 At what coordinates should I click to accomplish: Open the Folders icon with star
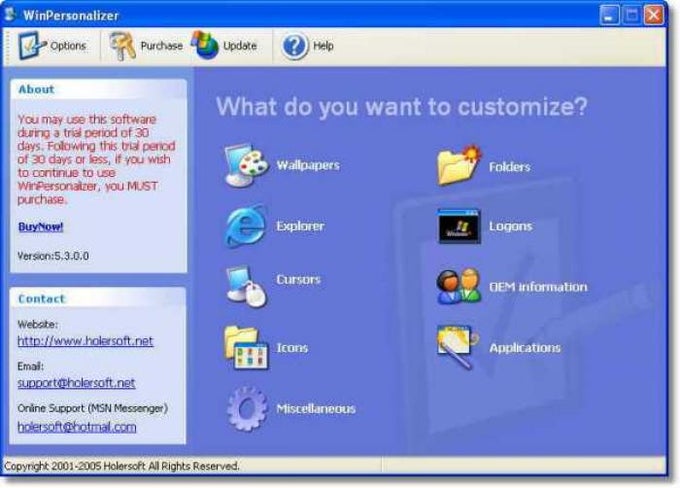tap(459, 166)
